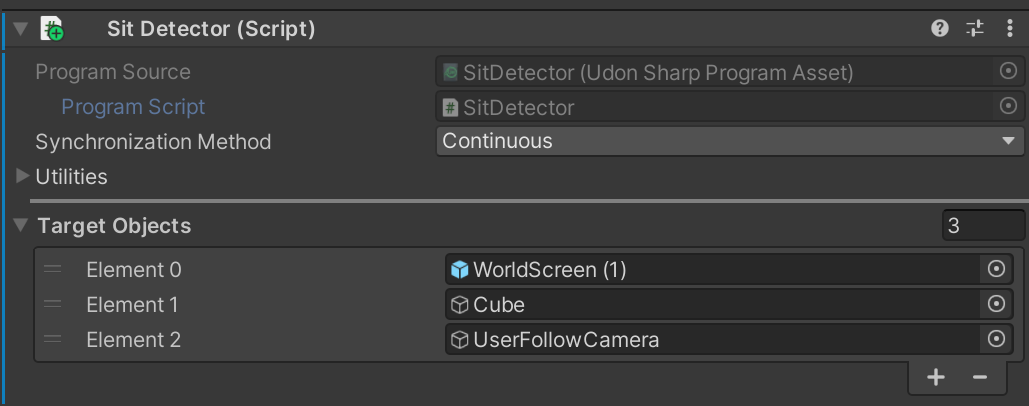1029x406 pixels.
Task: Click the Program Script label link
Action: (133, 107)
